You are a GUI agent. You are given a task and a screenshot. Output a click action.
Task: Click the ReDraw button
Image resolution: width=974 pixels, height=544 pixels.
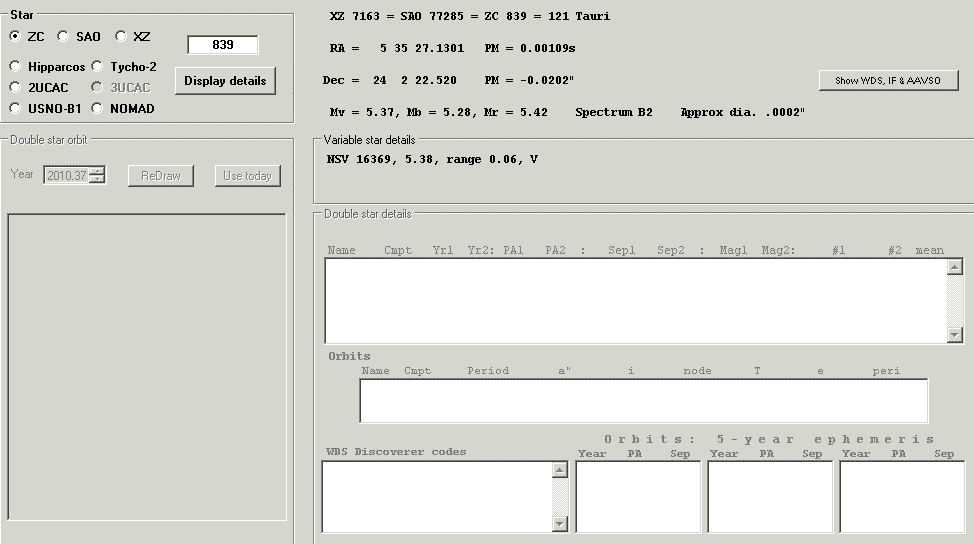pos(160,176)
